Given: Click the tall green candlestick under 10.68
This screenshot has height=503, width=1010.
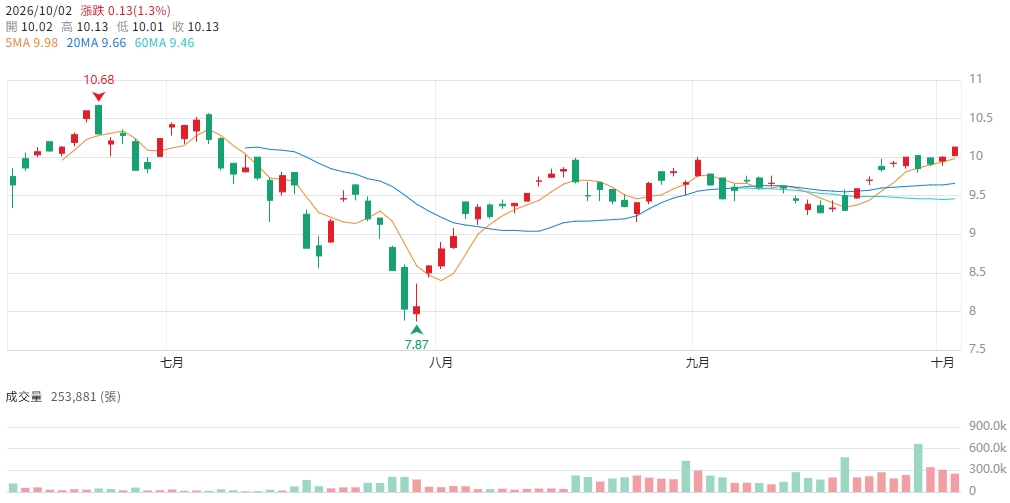Looking at the screenshot, I should click(x=99, y=120).
